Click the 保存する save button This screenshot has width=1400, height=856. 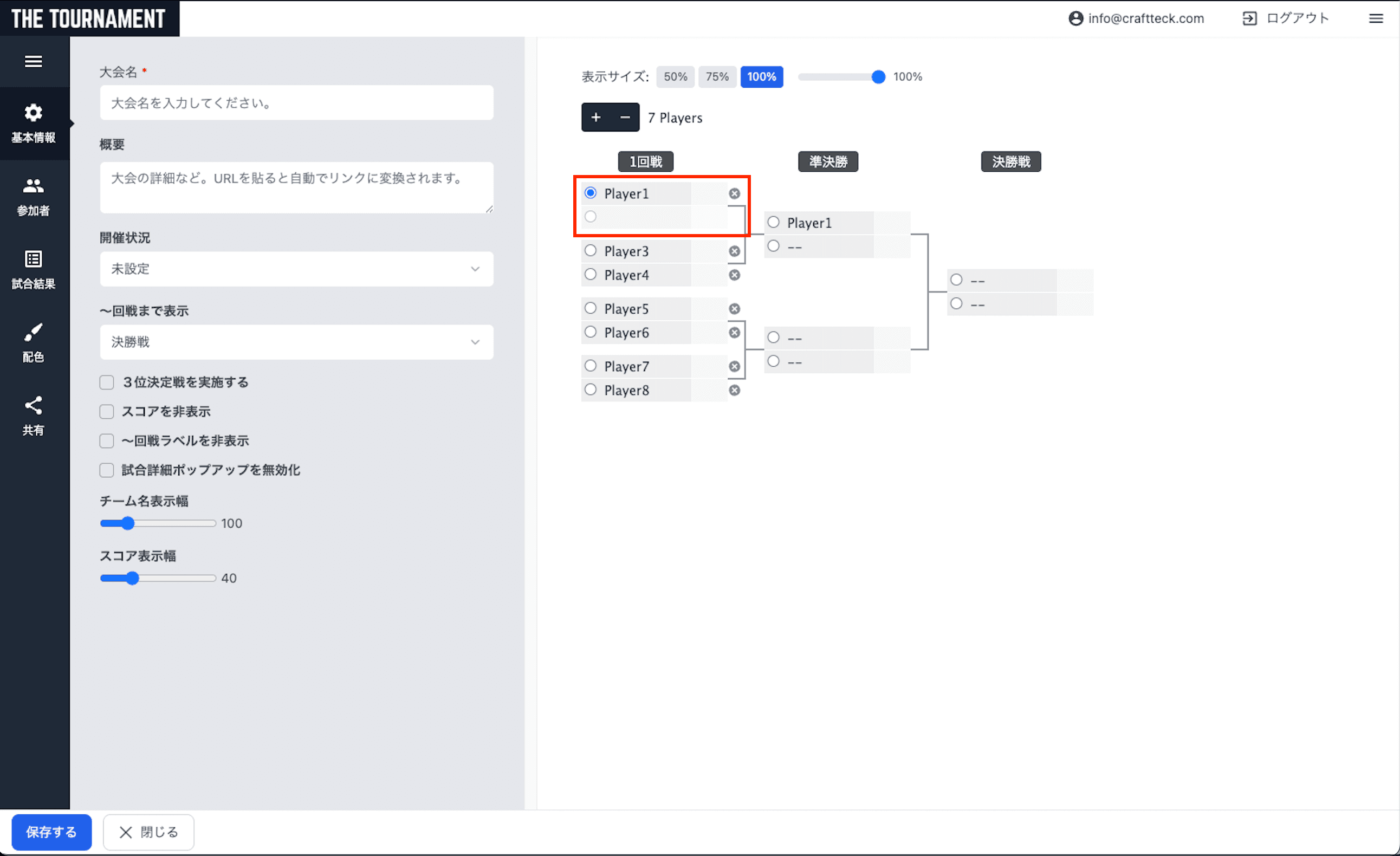point(51,832)
